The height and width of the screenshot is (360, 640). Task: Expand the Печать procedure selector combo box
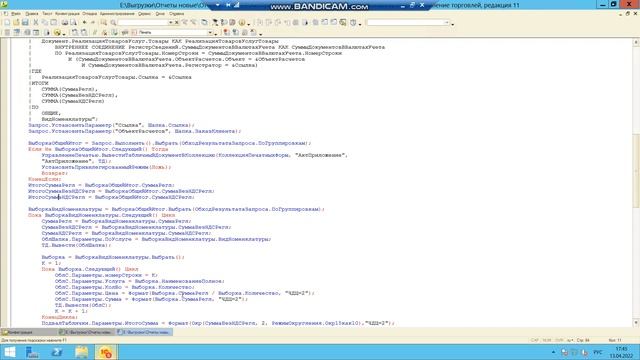coord(211,32)
